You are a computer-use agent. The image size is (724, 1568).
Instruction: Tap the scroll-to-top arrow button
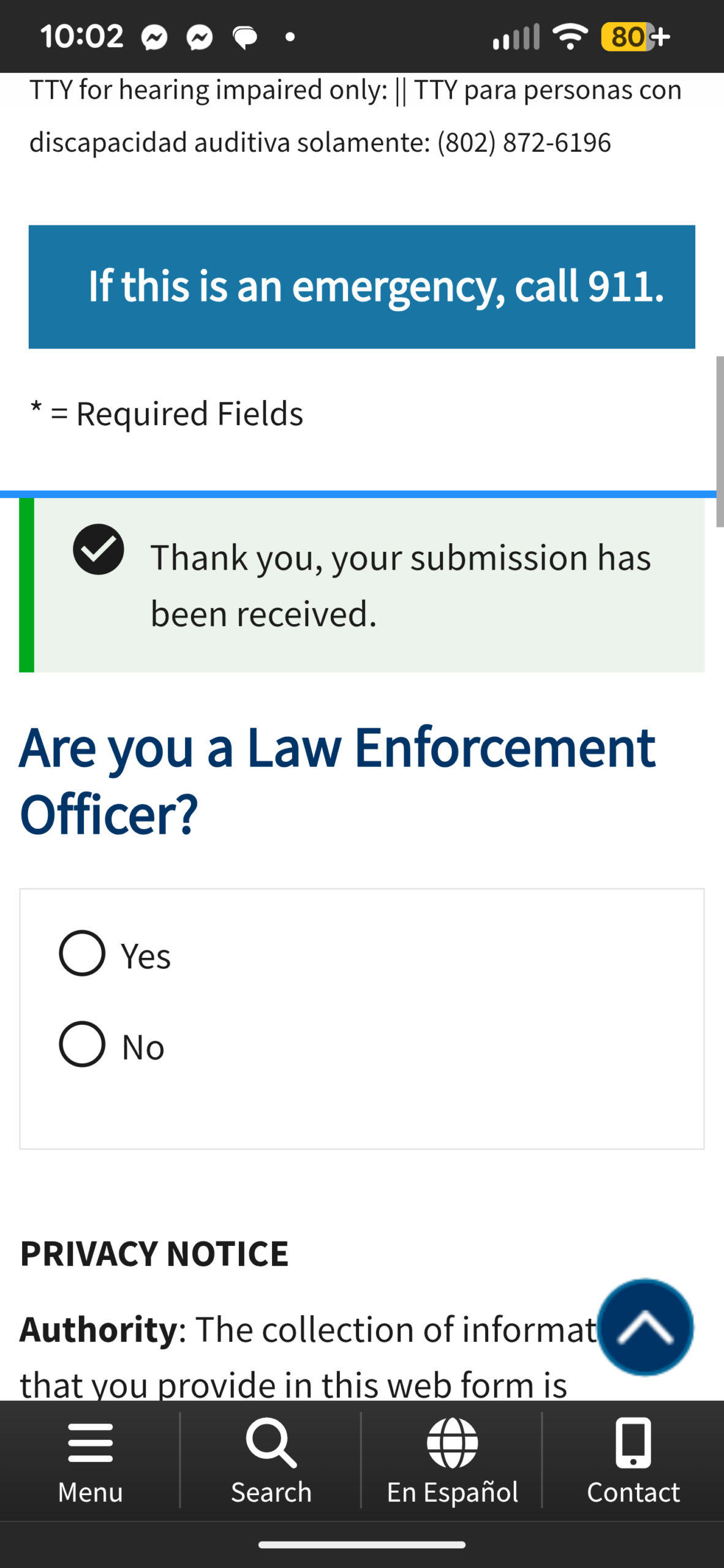click(x=645, y=1327)
